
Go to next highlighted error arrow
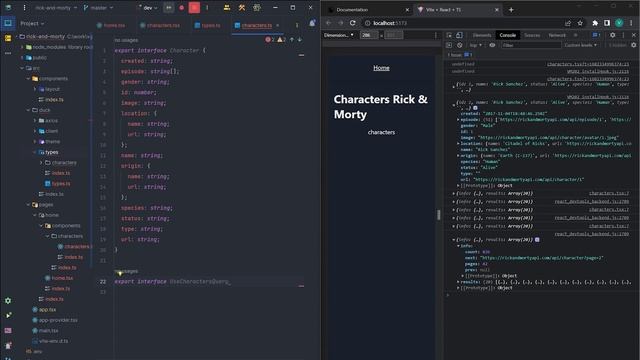[300, 40]
